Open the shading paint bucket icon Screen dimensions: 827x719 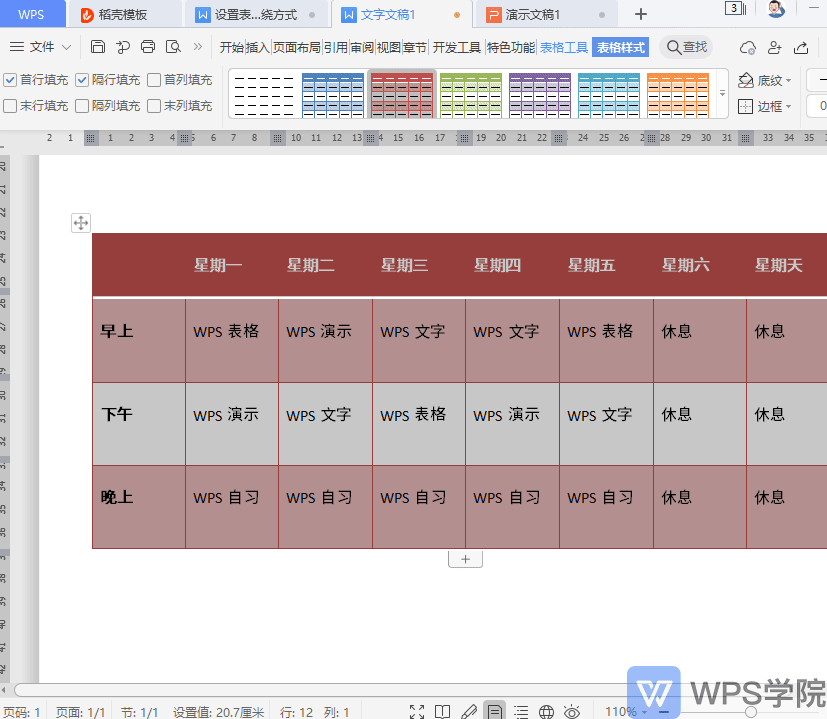coord(745,81)
